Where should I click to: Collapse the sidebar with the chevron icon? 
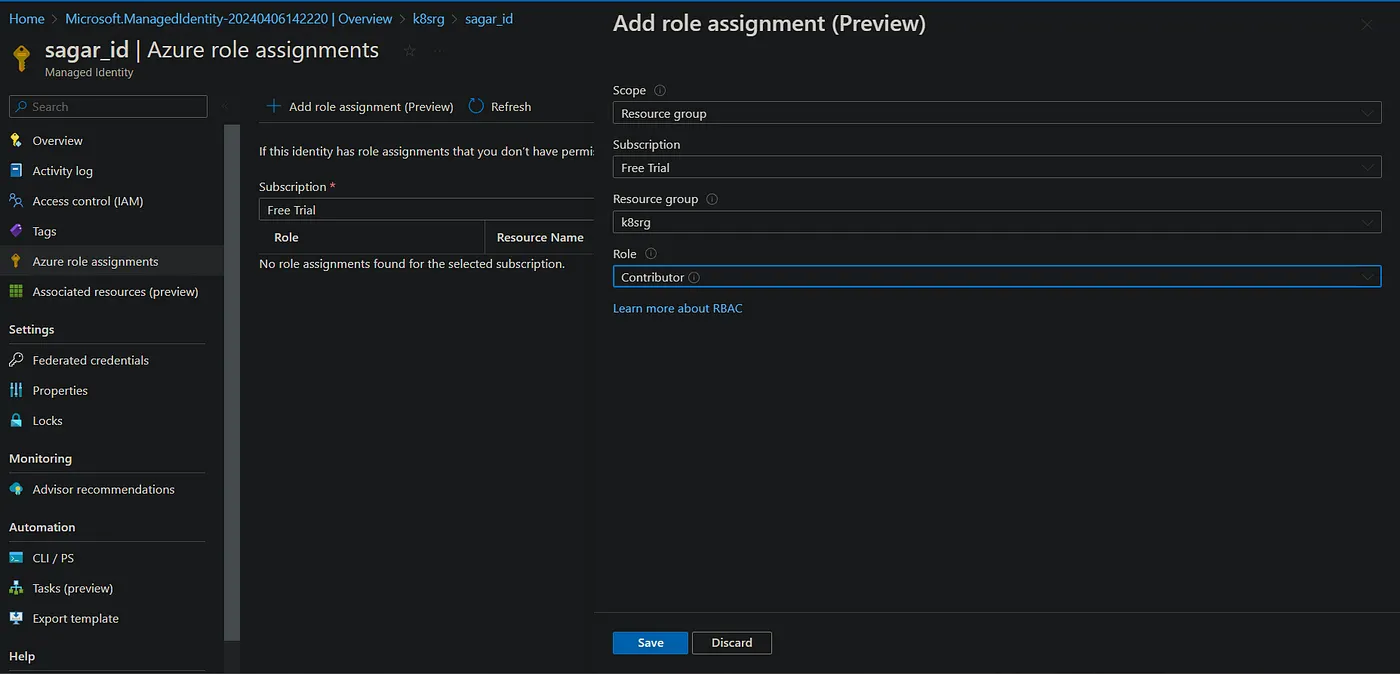[x=224, y=106]
